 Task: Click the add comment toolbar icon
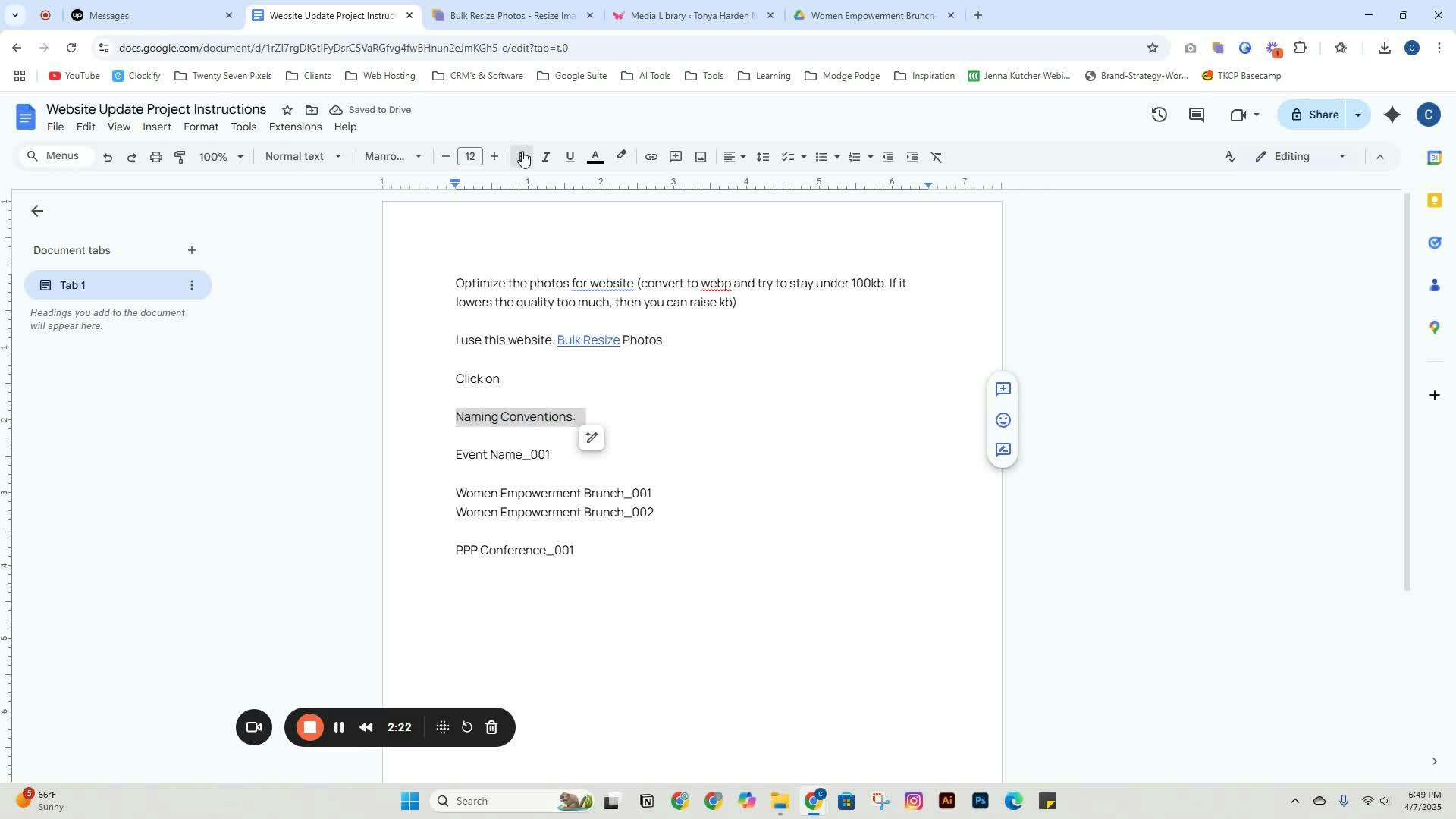point(676,157)
